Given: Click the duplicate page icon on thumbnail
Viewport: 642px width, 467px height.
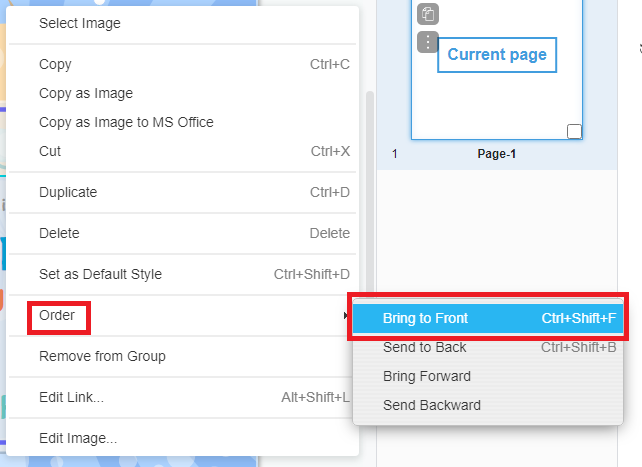Looking at the screenshot, I should pos(428,14).
